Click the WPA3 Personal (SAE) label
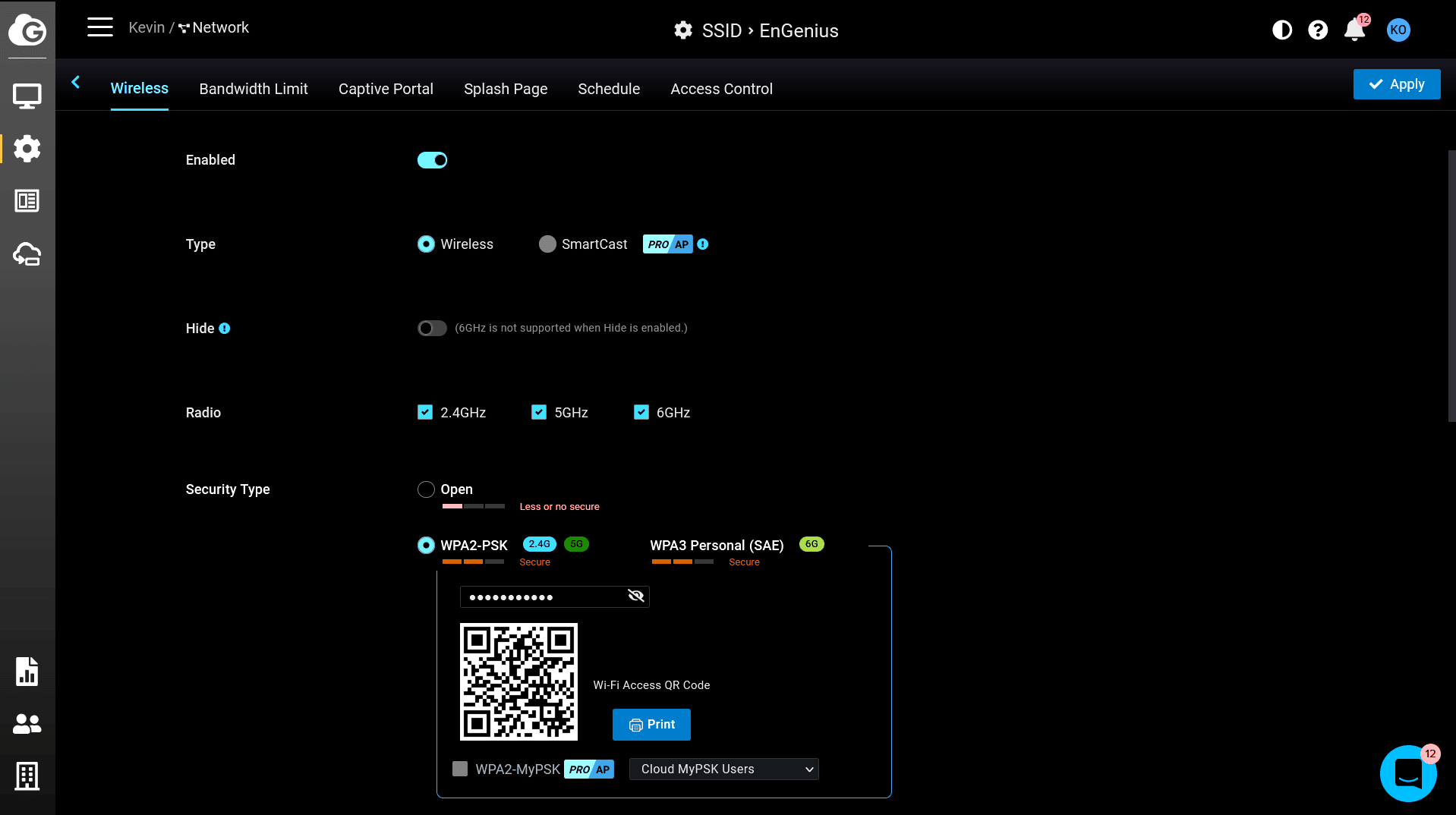1456x815 pixels. [x=717, y=546]
